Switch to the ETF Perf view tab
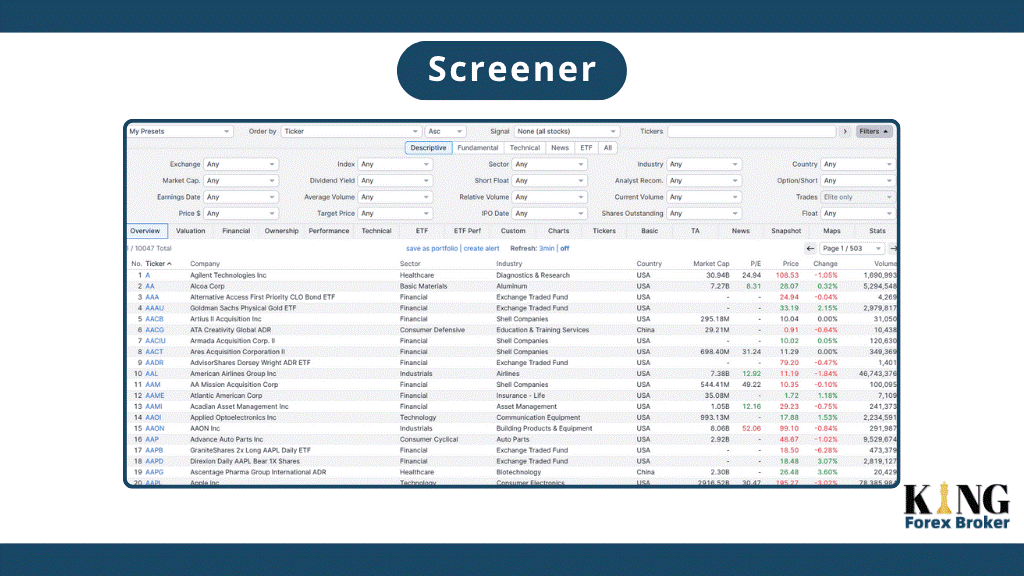 [x=467, y=231]
